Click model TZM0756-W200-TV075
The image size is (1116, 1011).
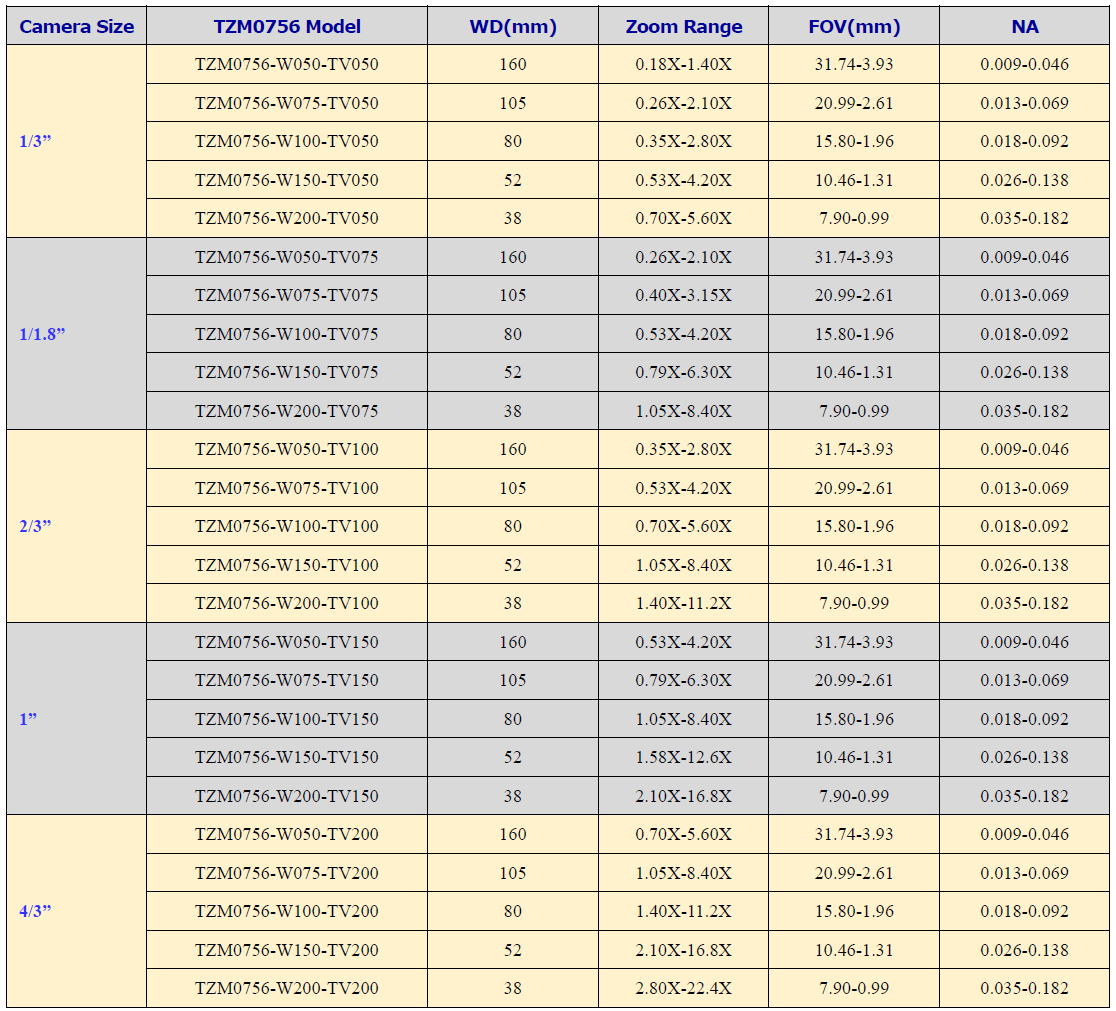287,411
